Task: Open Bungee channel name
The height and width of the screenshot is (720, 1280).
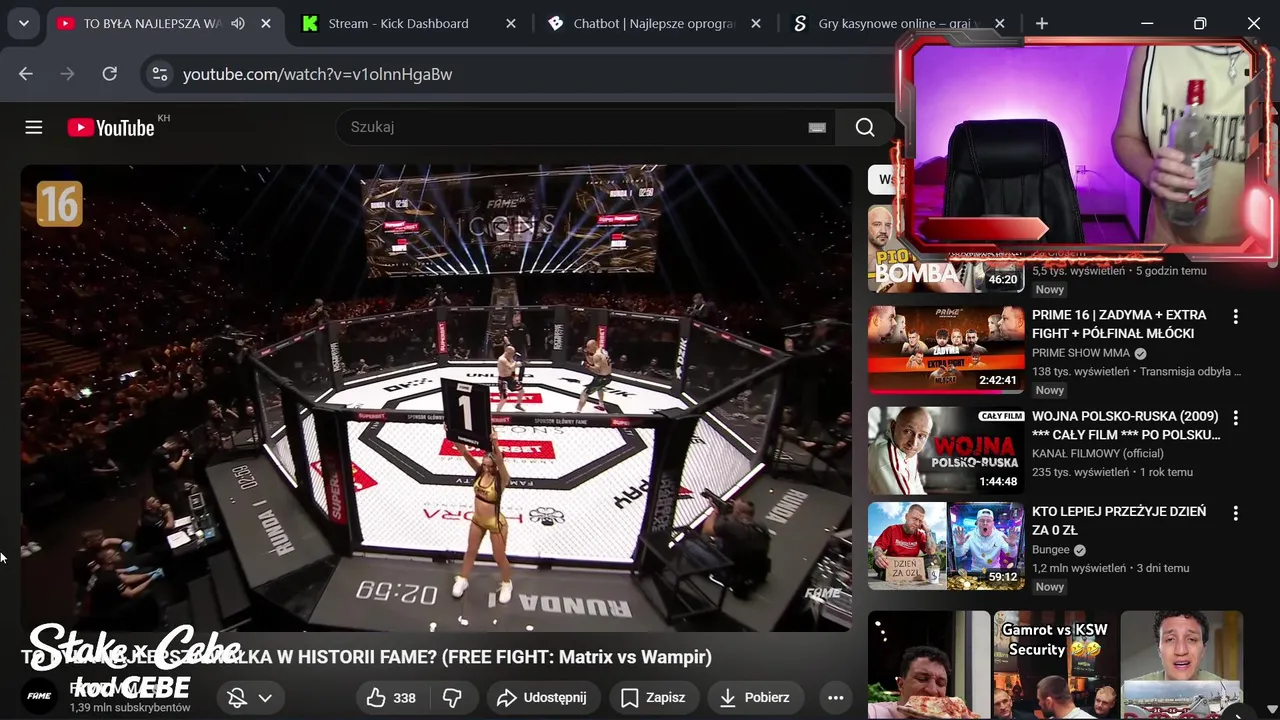Action: pos(1051,549)
